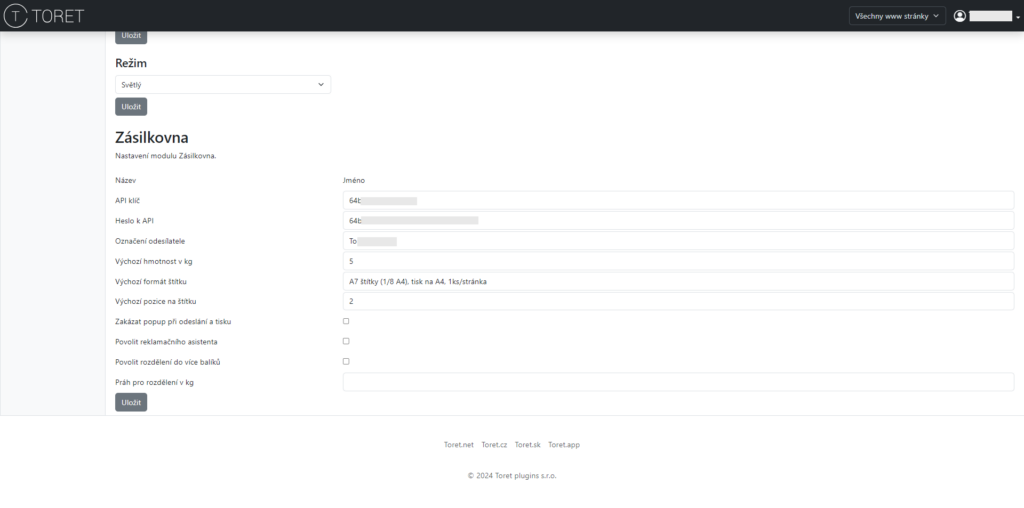This screenshot has width=1024, height=508.
Task: Enable Zakázat popup při odeslání a tisku
Action: coord(346,321)
